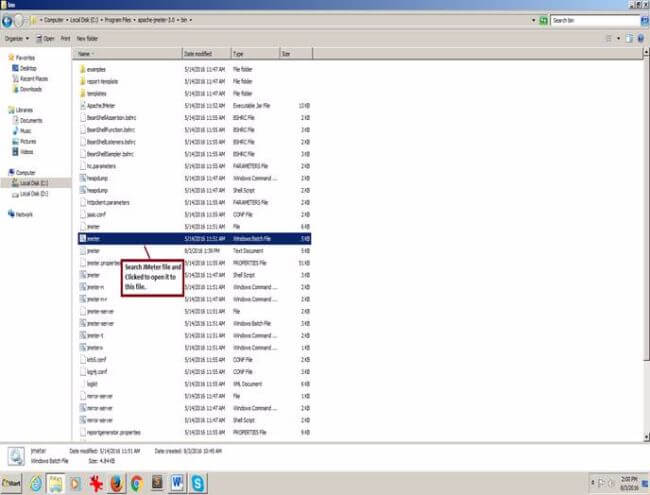Select the jmeter Text Document file
Viewport: 650px width, 495px height.
pyautogui.click(x=194, y=251)
